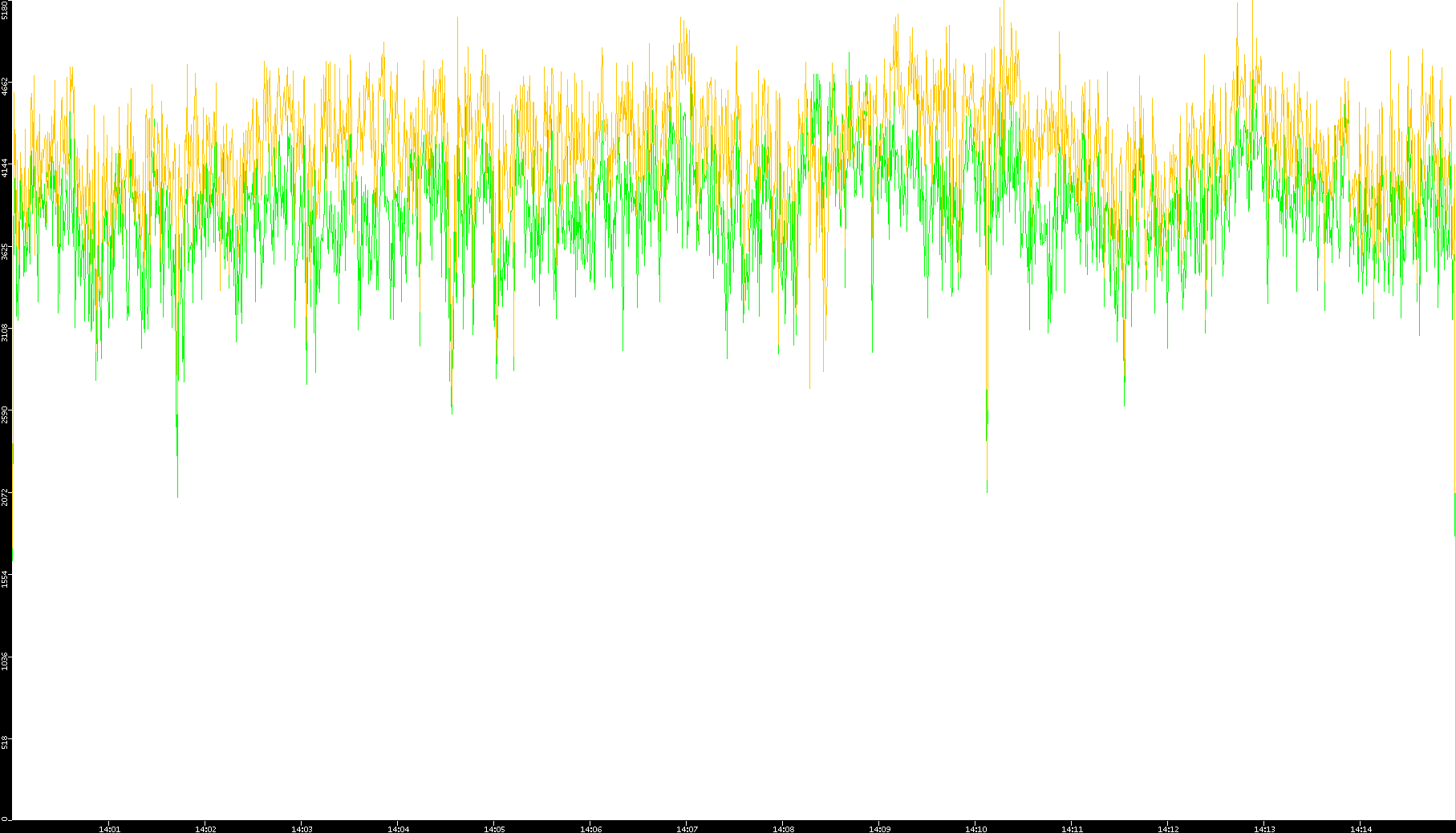Select the 14:10 time axis label
Image resolution: width=1456 pixels, height=833 pixels.
975,829
